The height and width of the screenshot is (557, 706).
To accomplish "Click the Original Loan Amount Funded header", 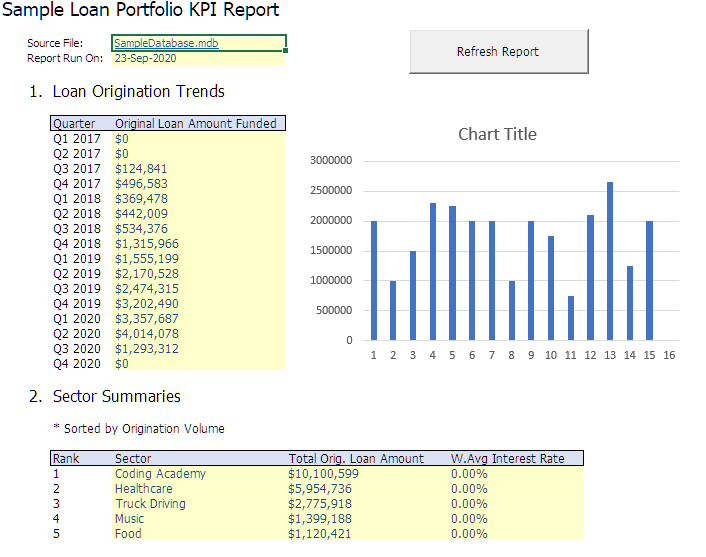I will coord(196,123).
